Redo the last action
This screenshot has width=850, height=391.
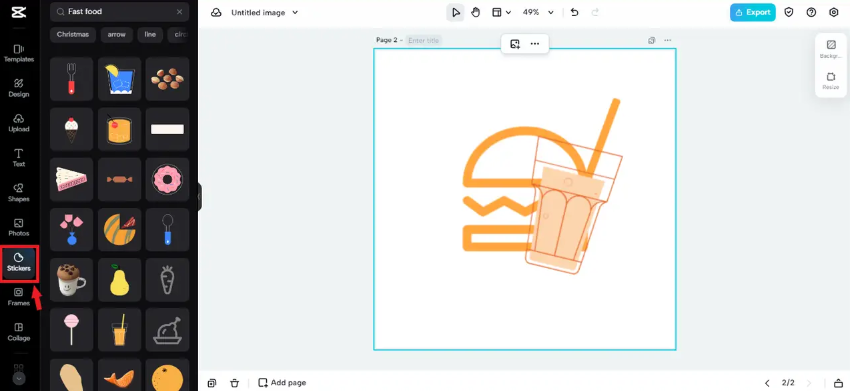click(x=595, y=12)
